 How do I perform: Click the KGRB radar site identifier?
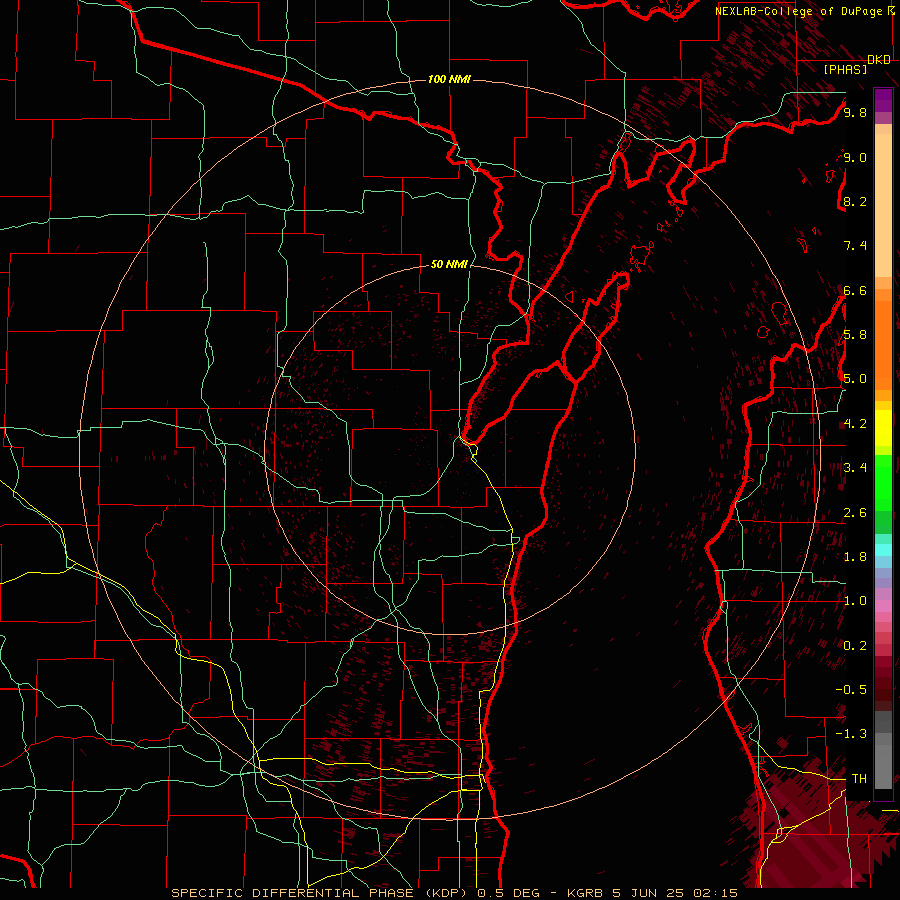(x=585, y=893)
